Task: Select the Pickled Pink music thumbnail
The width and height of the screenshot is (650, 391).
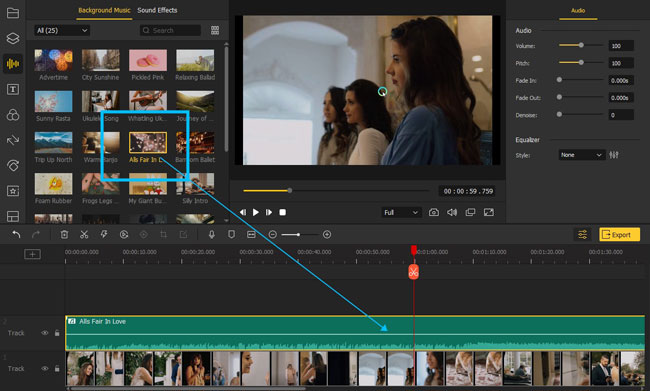Action: point(148,60)
